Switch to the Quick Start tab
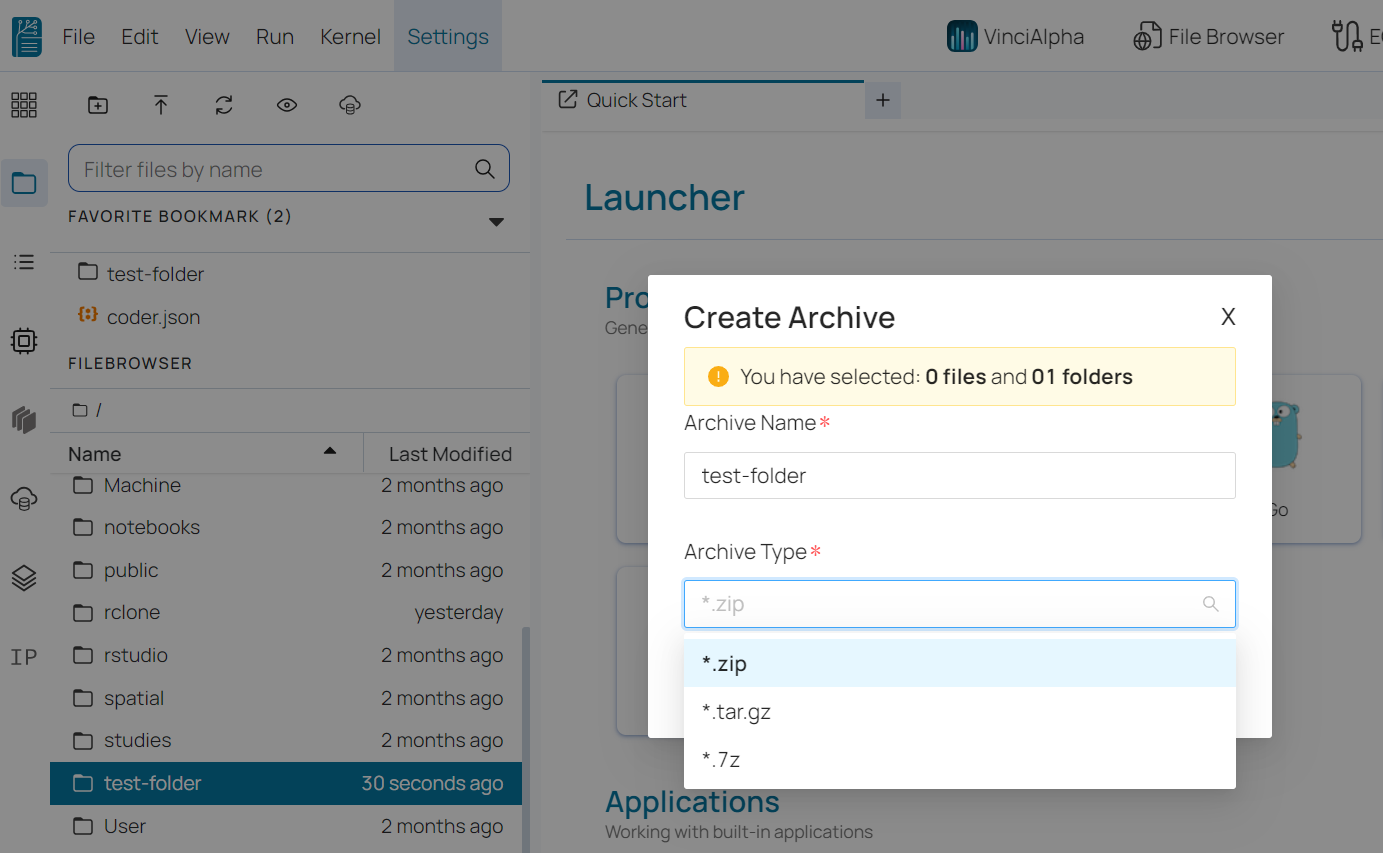 (637, 100)
